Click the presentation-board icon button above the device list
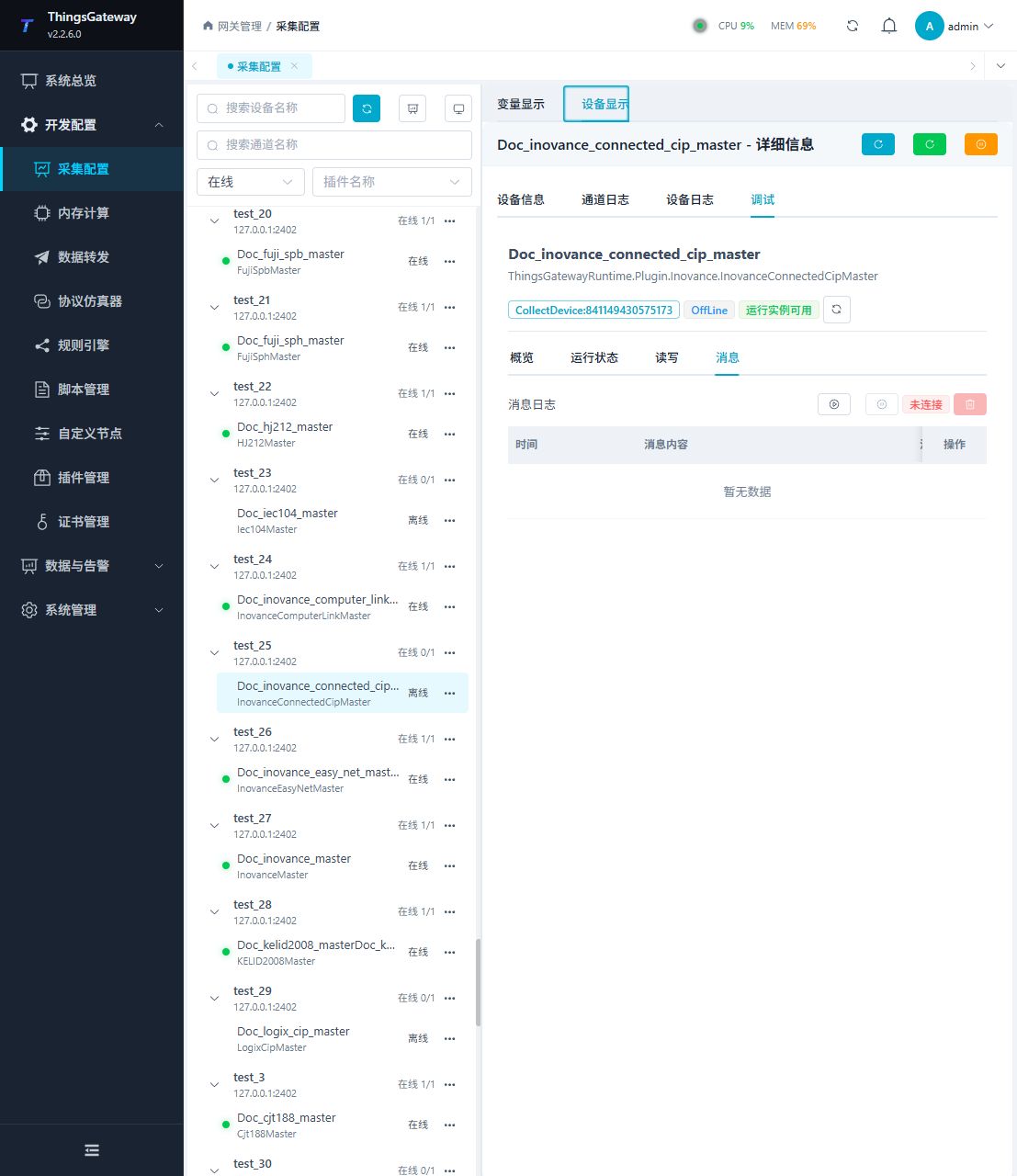The height and width of the screenshot is (1176, 1017). tap(412, 108)
